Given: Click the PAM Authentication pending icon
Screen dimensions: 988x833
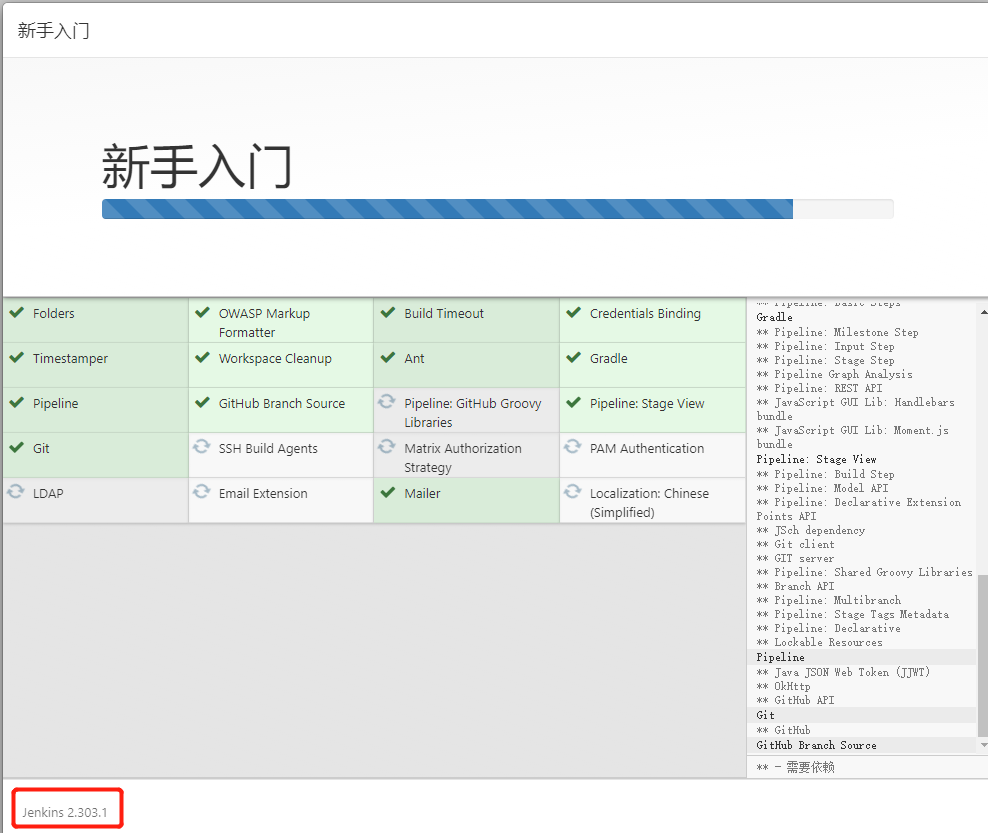Looking at the screenshot, I should pyautogui.click(x=573, y=447).
